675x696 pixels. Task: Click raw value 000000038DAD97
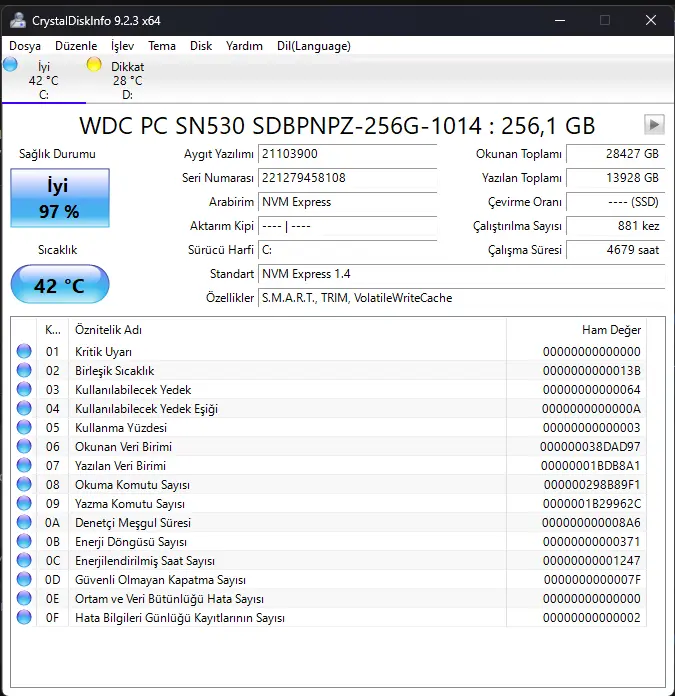pos(590,447)
